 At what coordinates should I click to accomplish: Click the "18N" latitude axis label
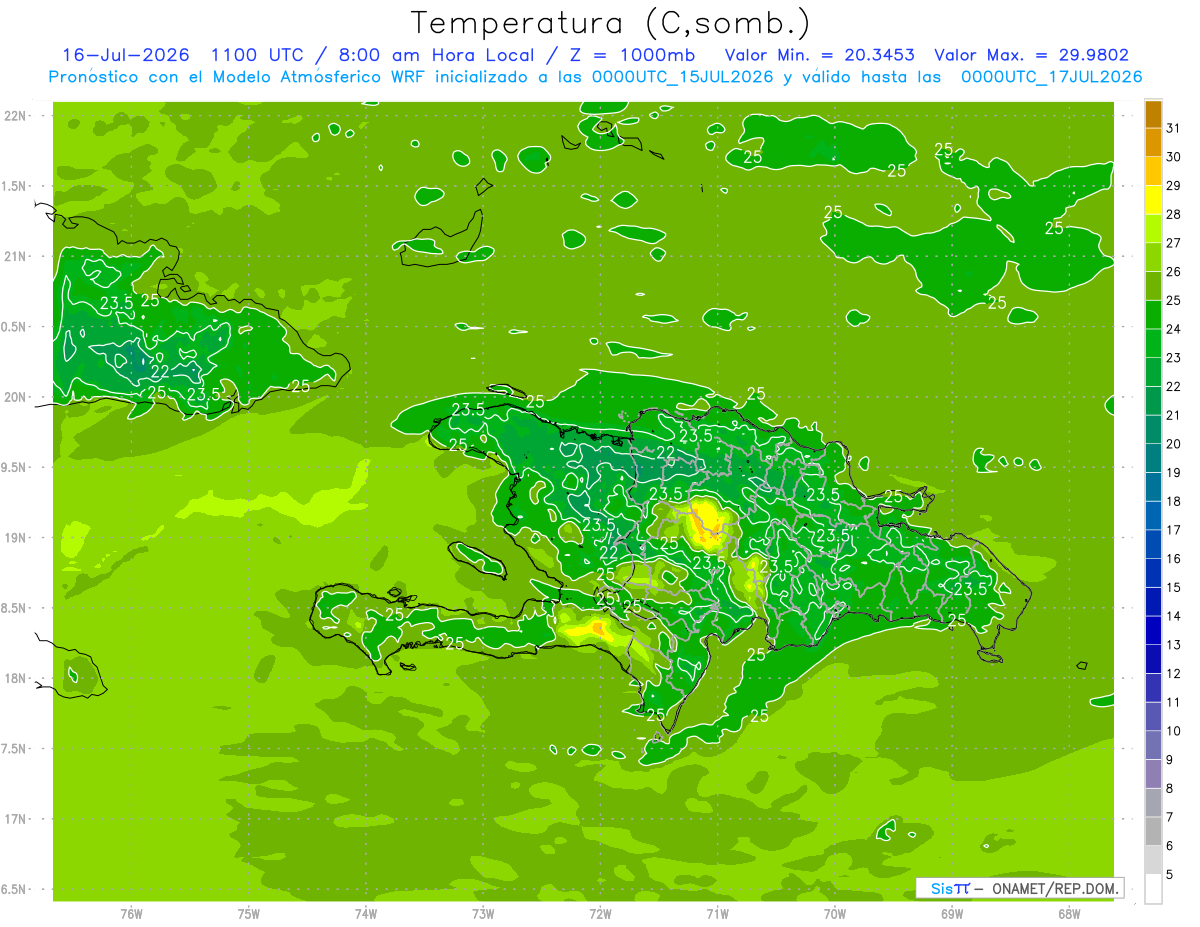16,678
